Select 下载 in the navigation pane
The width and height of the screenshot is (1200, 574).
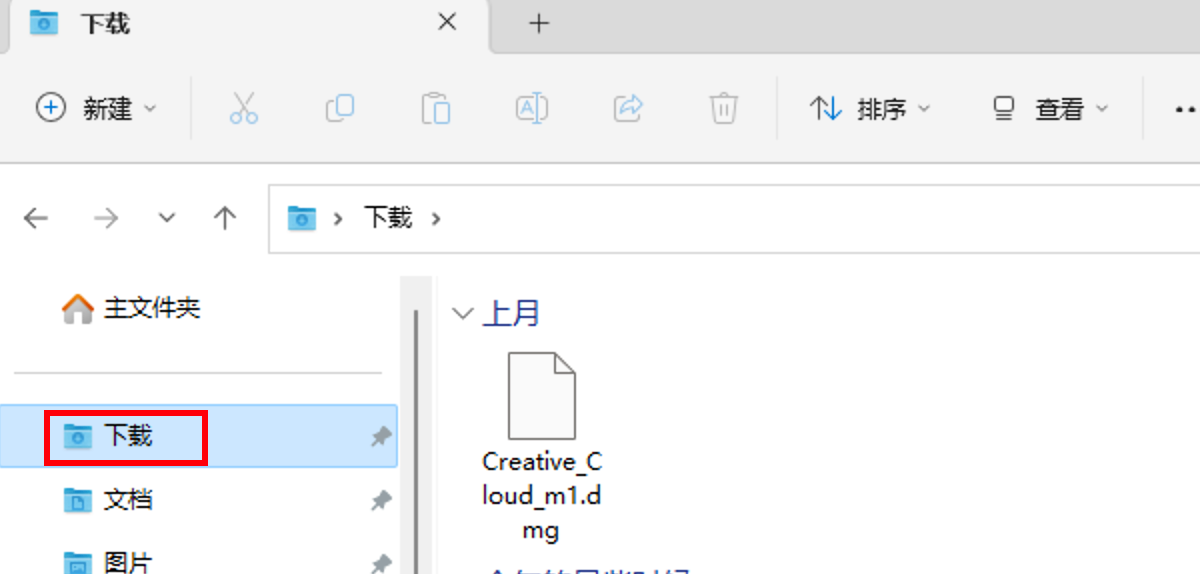click(x=200, y=436)
